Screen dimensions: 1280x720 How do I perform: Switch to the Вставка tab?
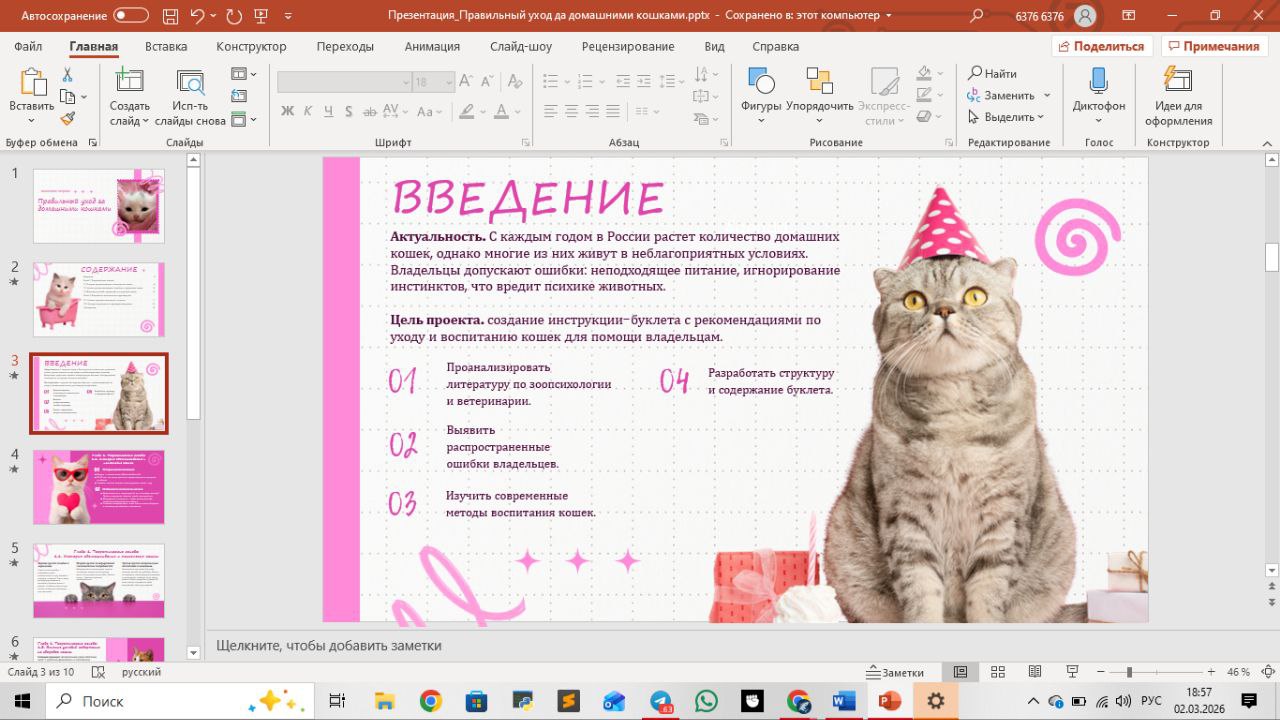point(166,46)
